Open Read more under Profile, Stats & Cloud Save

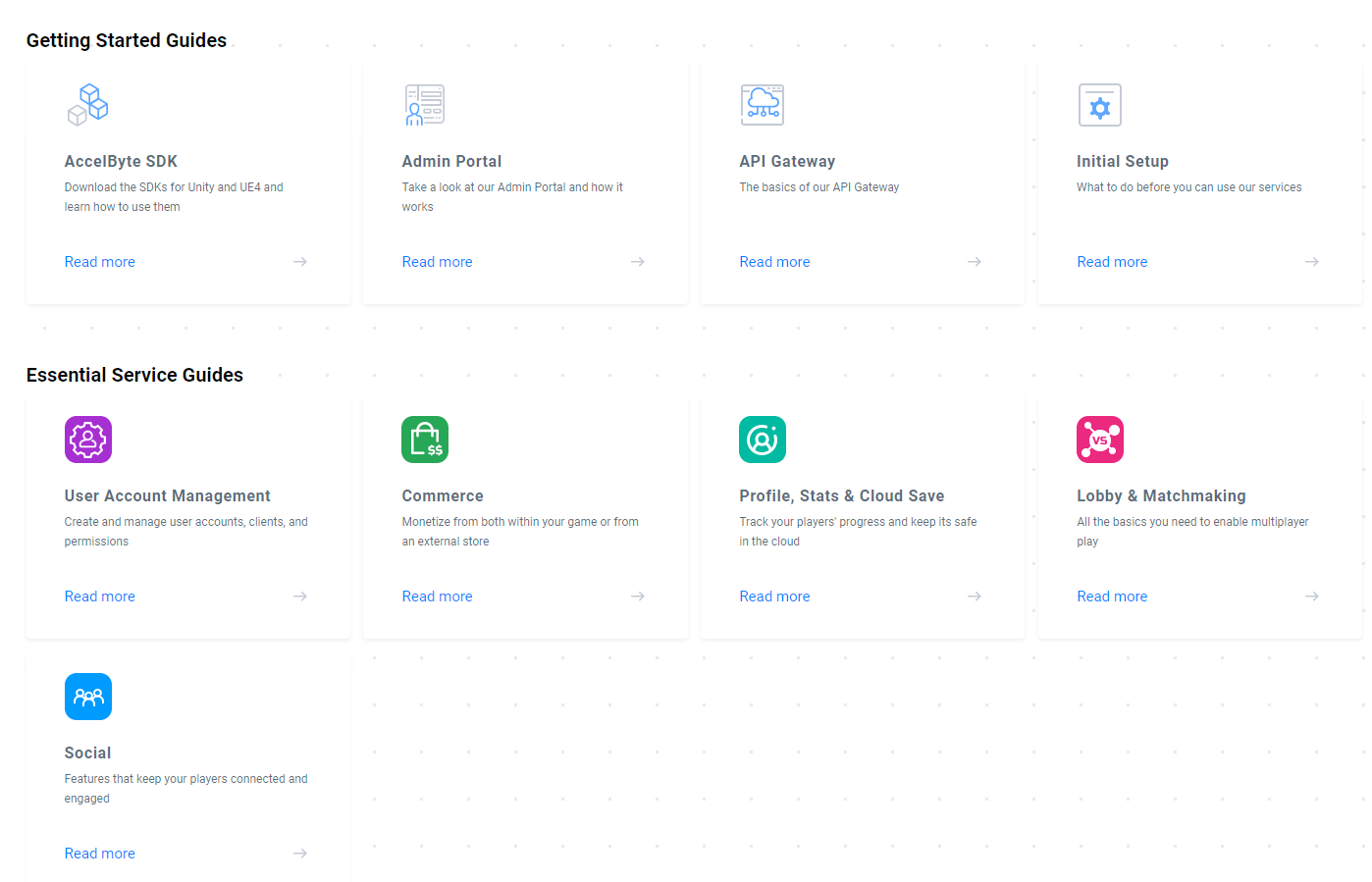coord(775,597)
